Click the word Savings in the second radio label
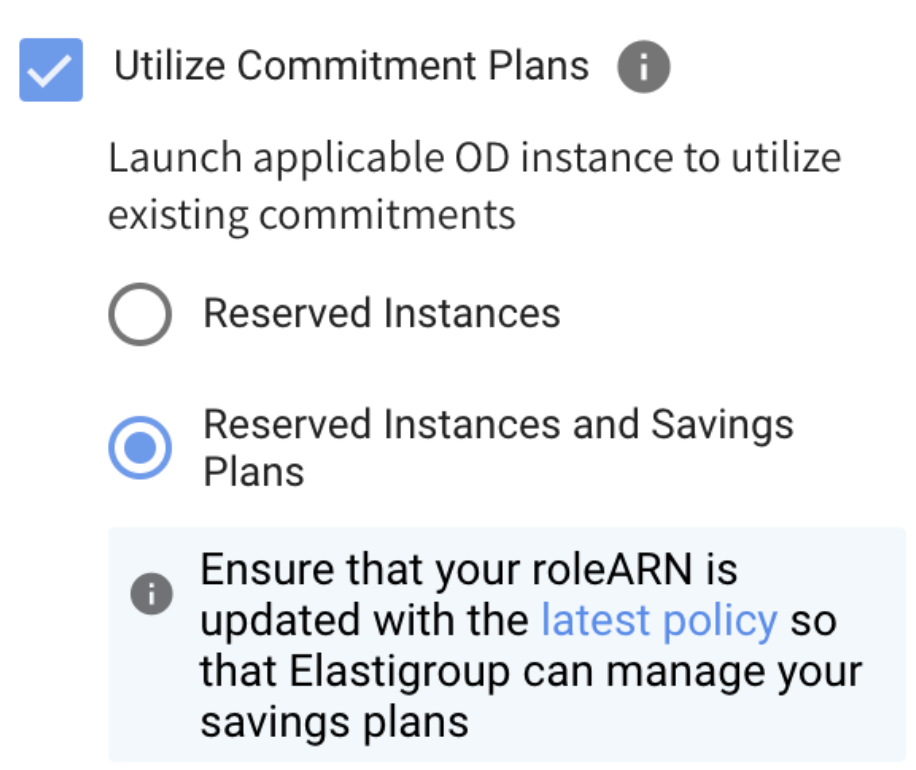The image size is (916, 770). click(722, 424)
